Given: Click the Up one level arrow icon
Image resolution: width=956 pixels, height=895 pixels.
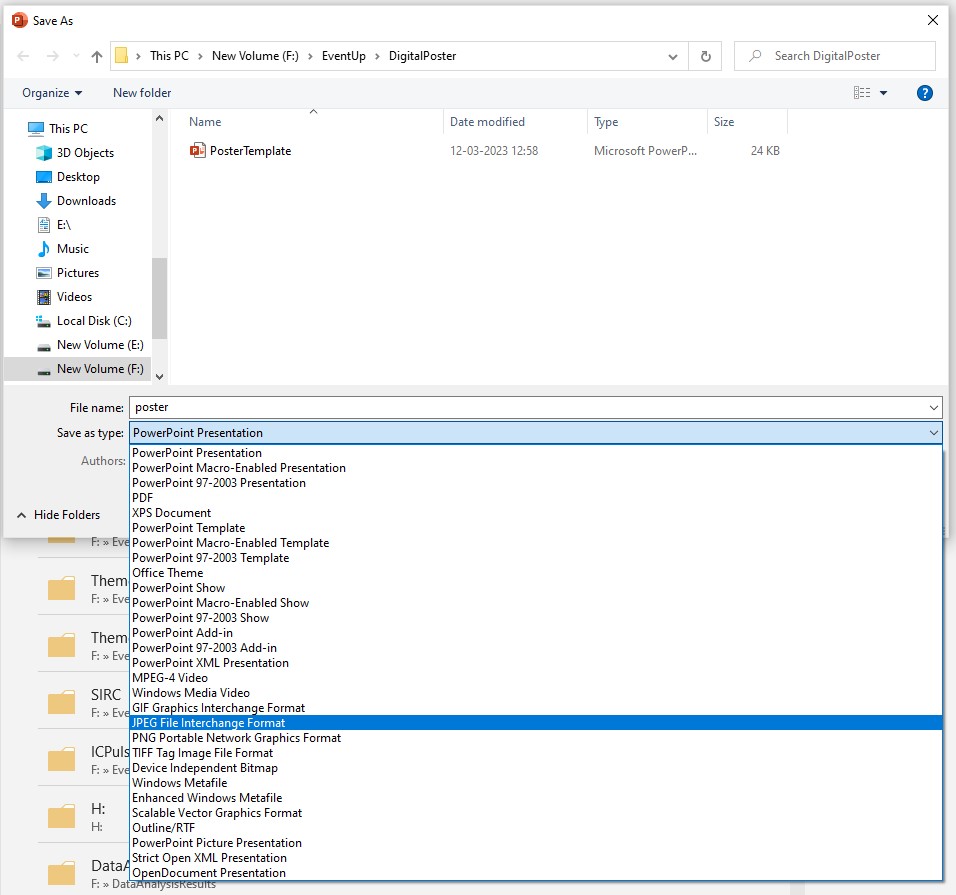Looking at the screenshot, I should click(97, 57).
